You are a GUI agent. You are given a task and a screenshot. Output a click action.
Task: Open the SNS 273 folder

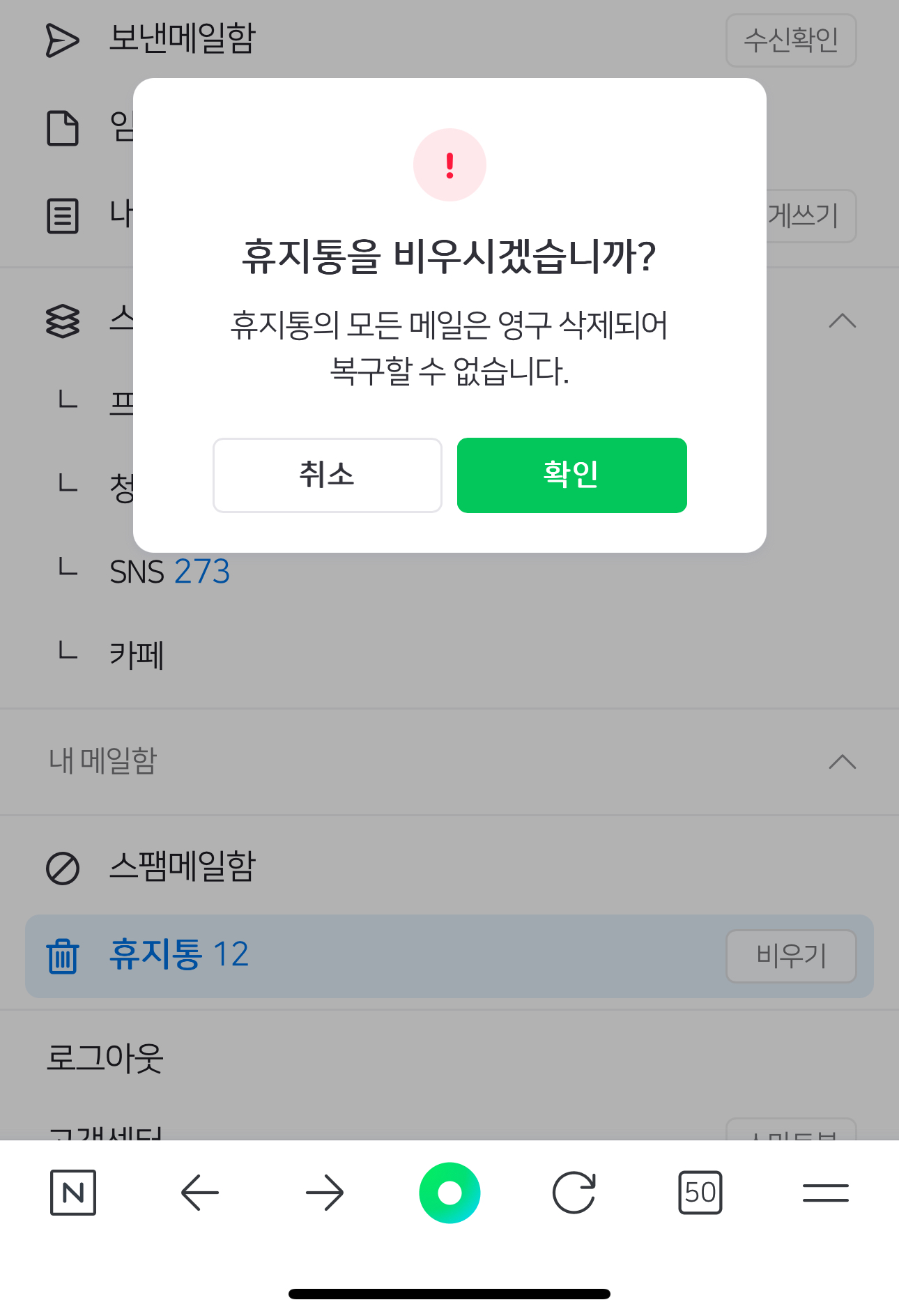pyautogui.click(x=169, y=572)
